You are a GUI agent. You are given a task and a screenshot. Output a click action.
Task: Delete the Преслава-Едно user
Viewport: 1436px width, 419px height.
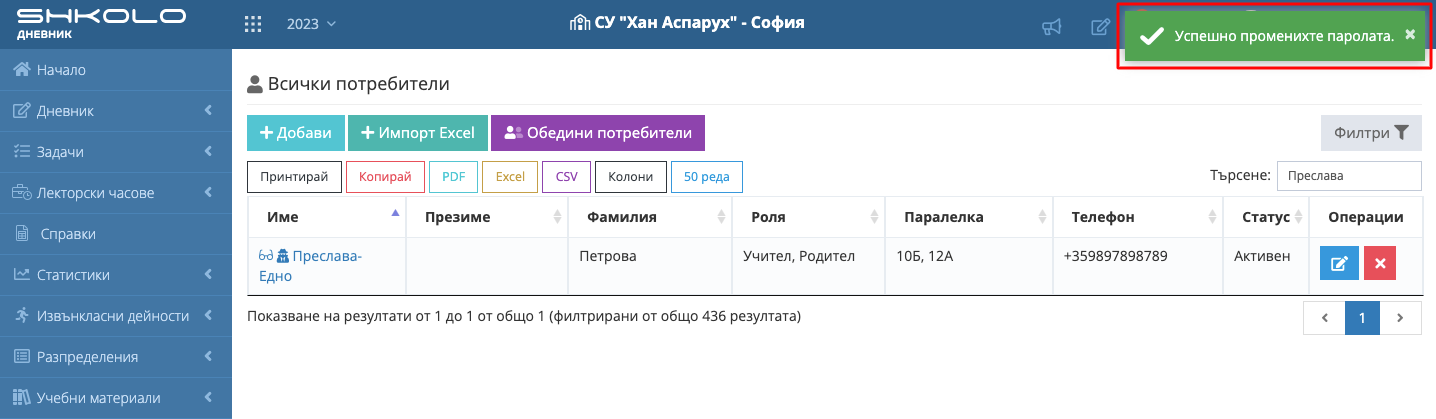pyautogui.click(x=1380, y=264)
